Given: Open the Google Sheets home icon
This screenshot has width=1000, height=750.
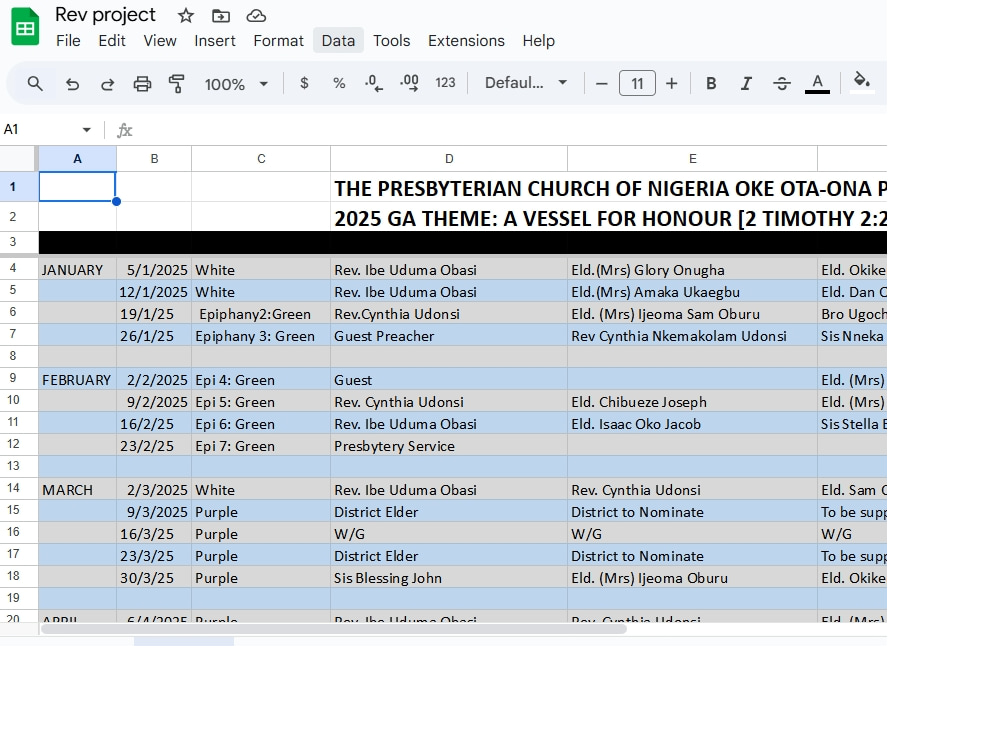Looking at the screenshot, I should click(25, 27).
